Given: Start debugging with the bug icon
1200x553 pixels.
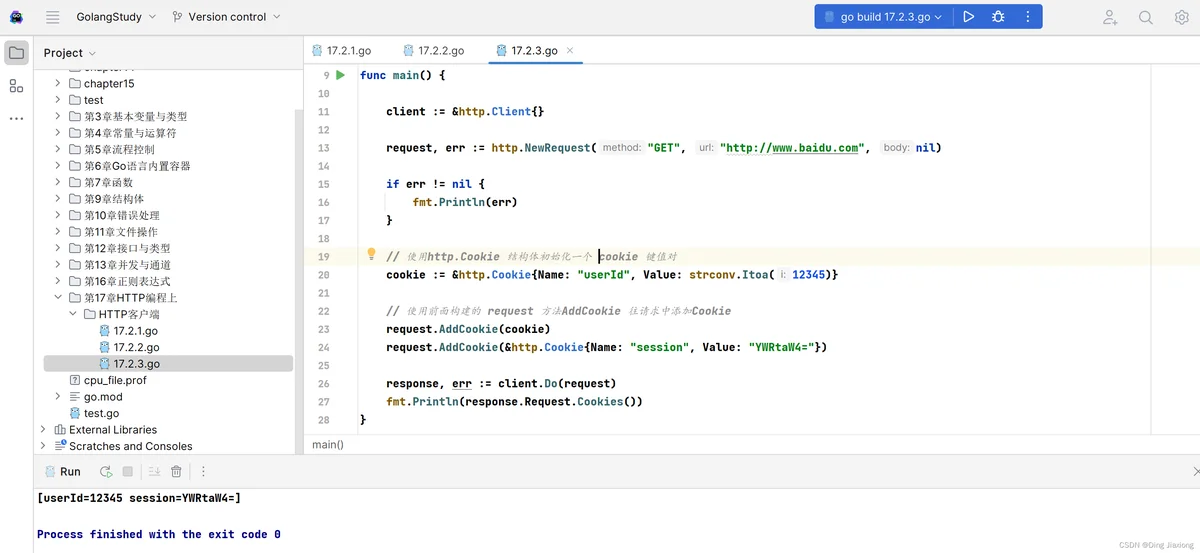Looking at the screenshot, I should click(998, 17).
